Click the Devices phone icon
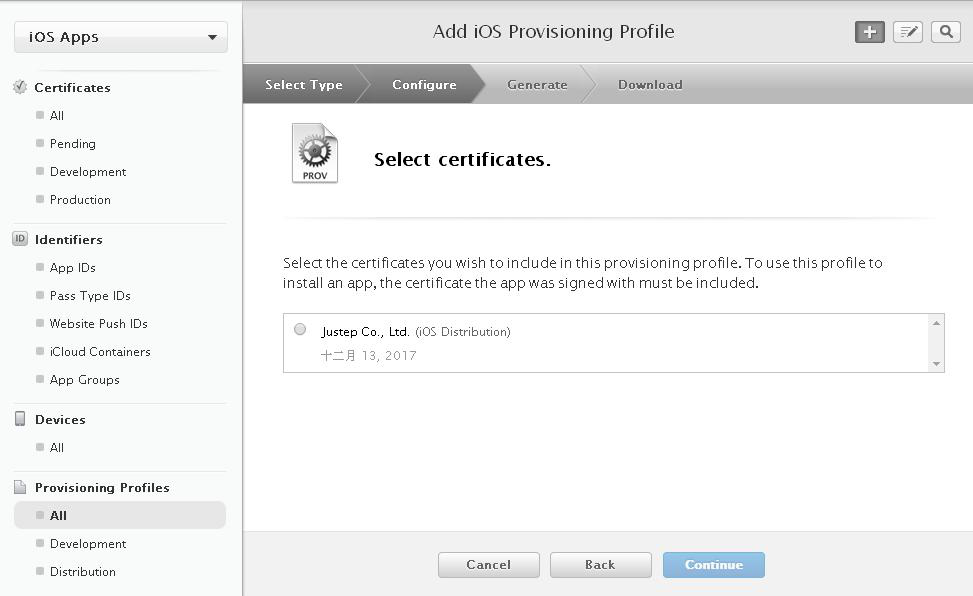The image size is (973, 596). click(20, 419)
